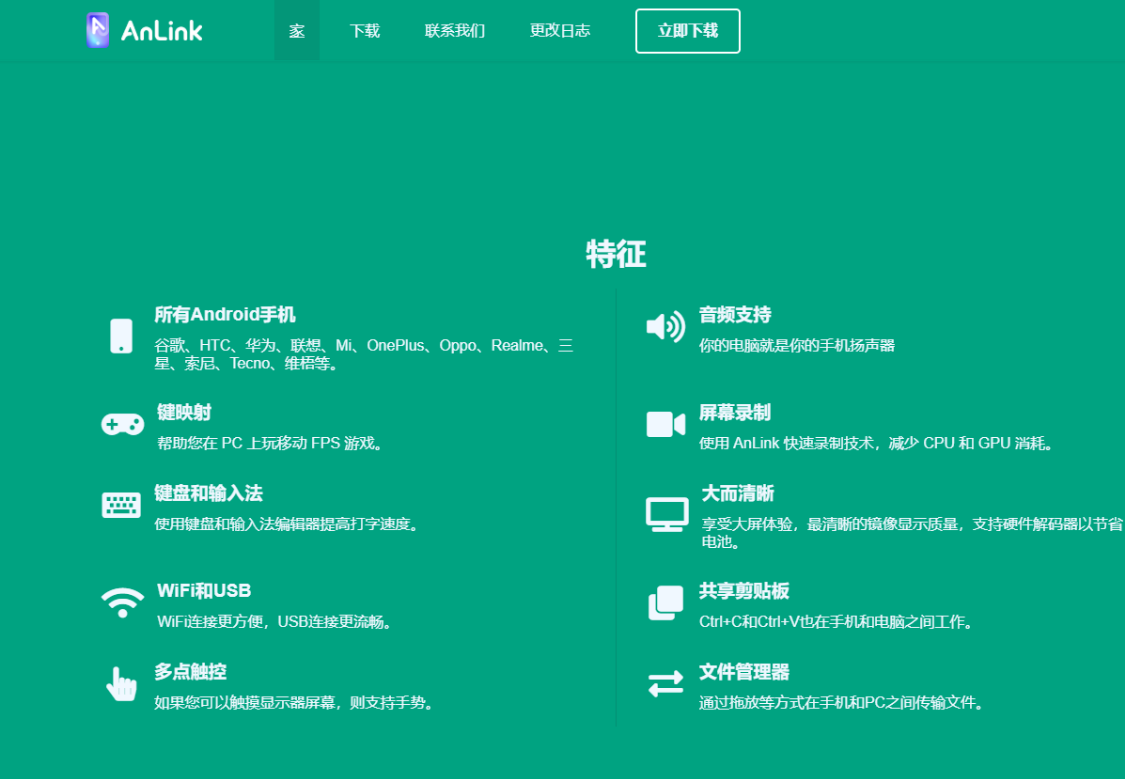The image size is (1125, 779).
Task: Click the 共享剪贴板 feature title
Action: point(743,590)
